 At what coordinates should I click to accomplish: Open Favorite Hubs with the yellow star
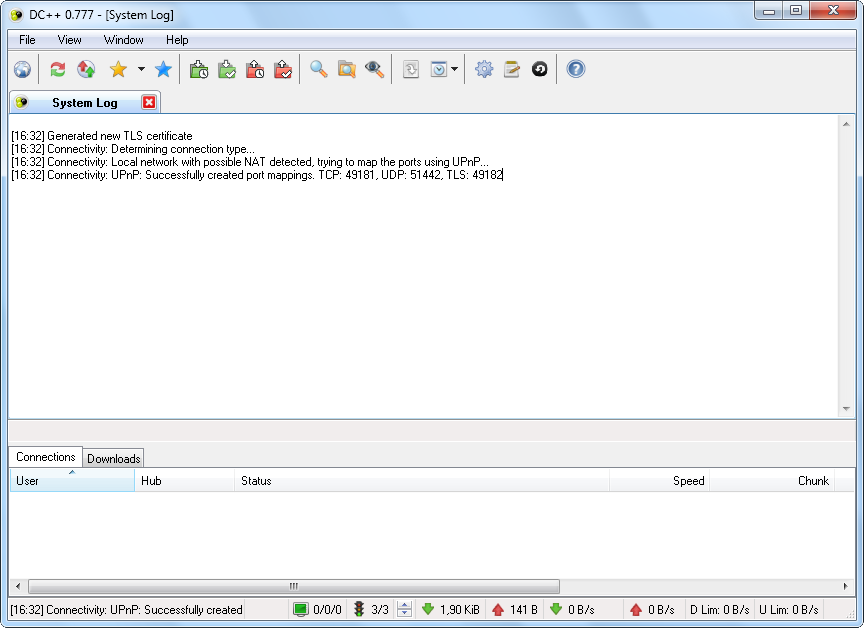pos(118,69)
